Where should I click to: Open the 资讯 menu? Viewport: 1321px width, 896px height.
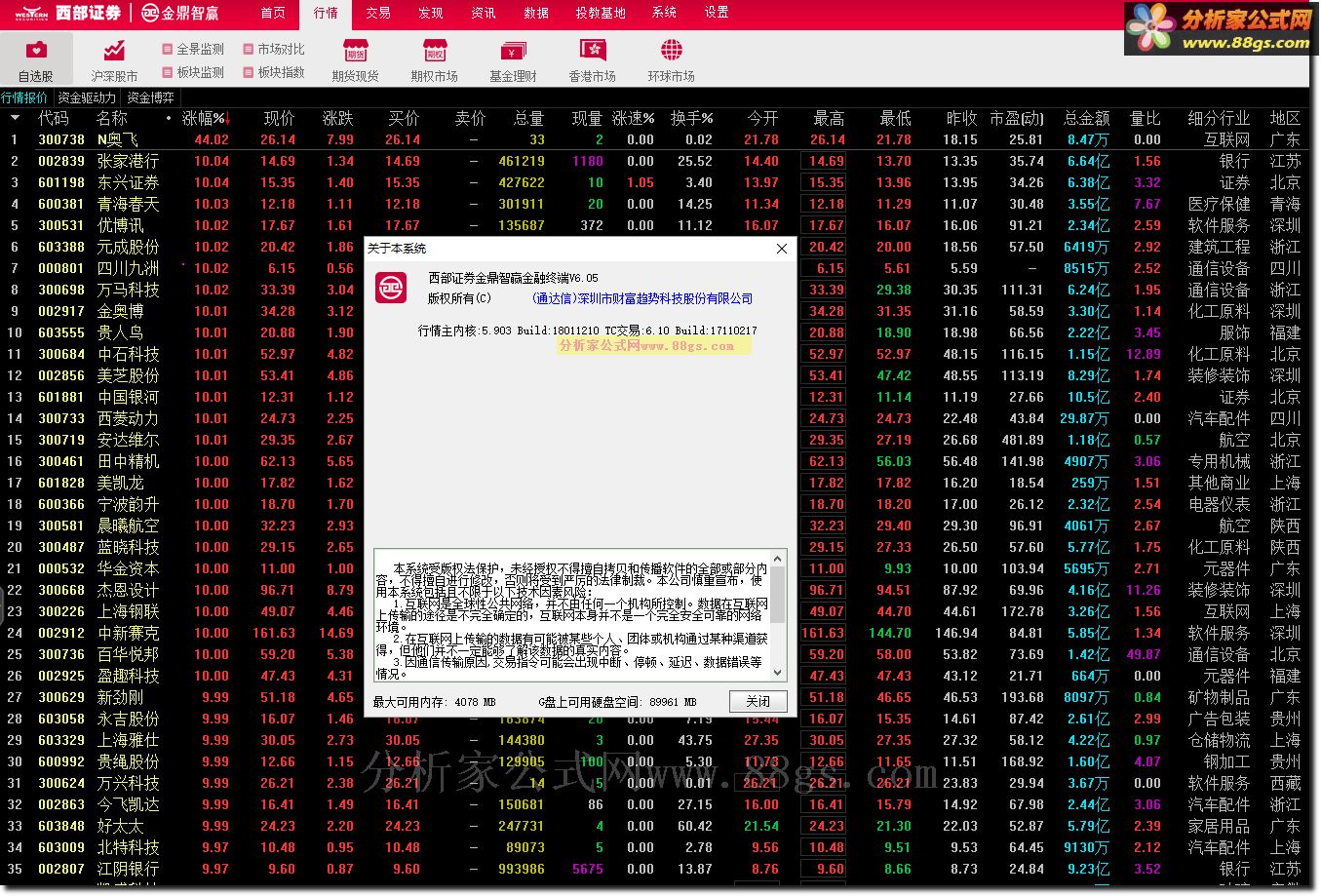[x=484, y=13]
